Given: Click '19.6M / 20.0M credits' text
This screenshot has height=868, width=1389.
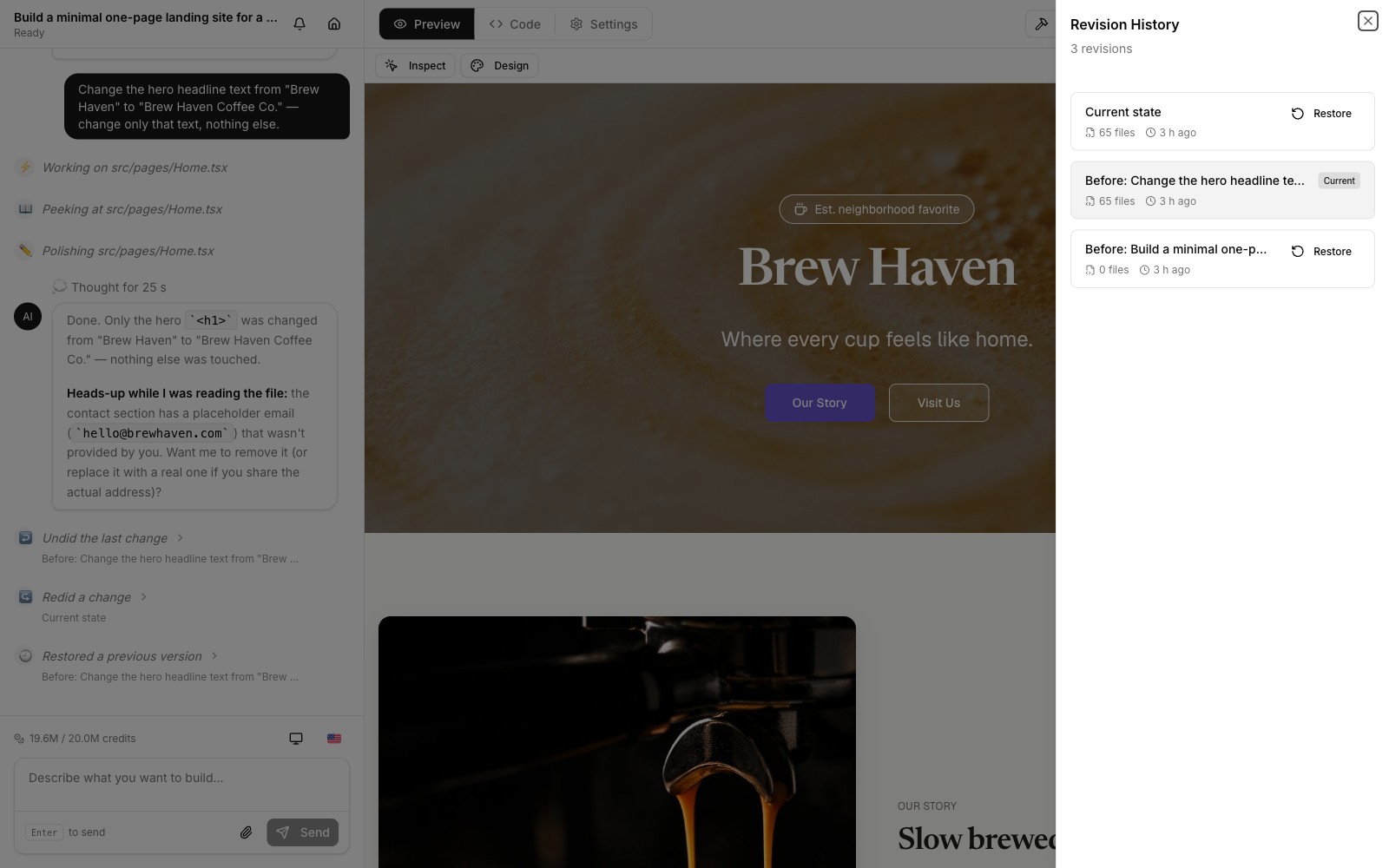Looking at the screenshot, I should tap(82, 739).
